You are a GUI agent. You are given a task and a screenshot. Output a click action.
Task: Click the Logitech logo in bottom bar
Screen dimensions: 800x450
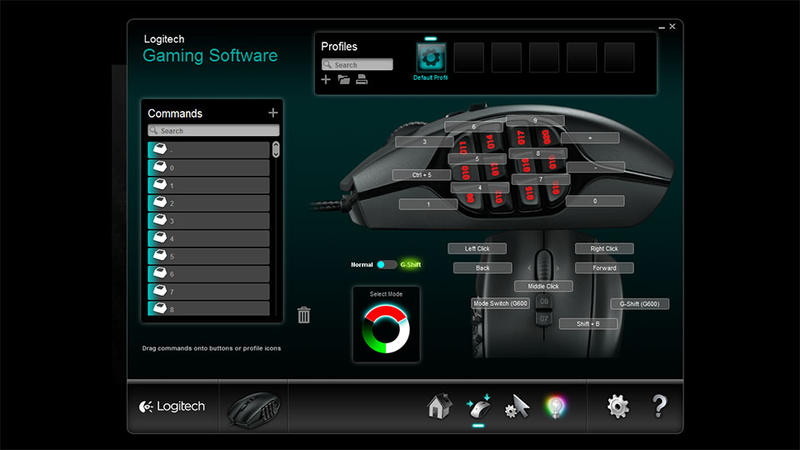[x=172, y=406]
